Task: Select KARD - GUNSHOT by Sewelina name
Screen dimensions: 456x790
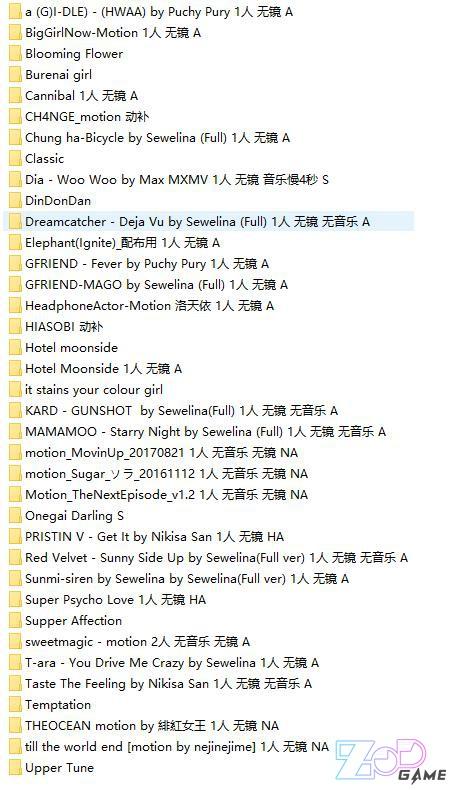Action: (x=182, y=411)
